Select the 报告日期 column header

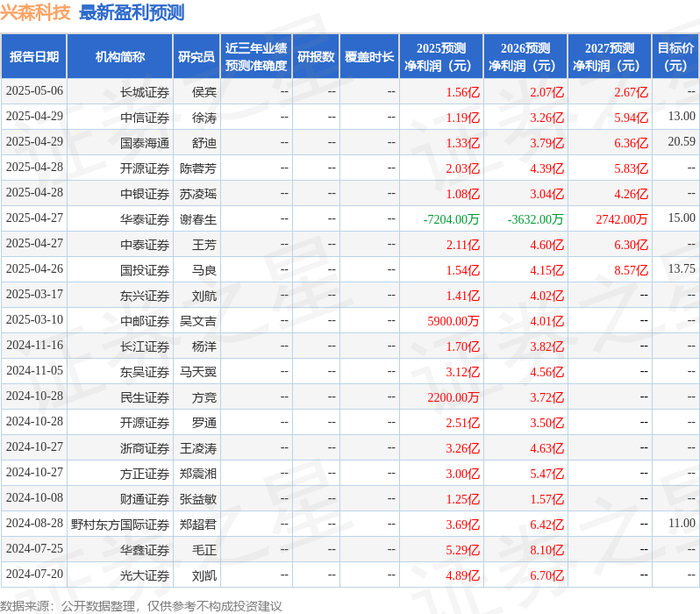(34, 56)
